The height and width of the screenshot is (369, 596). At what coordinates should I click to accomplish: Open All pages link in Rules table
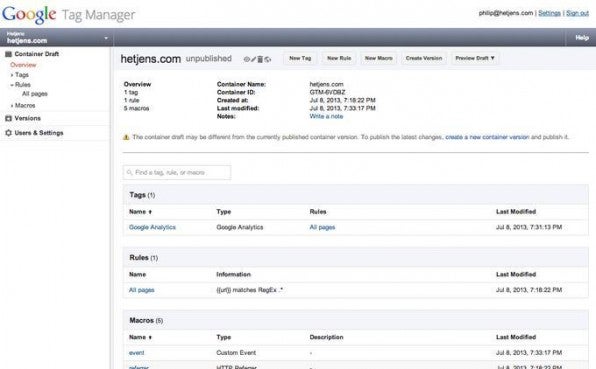tap(141, 290)
